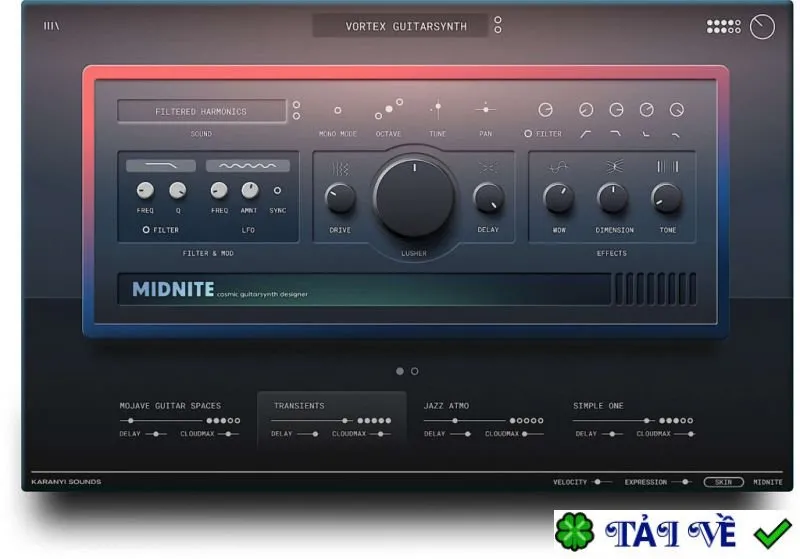Click the Pan slider control
The image size is (800, 559).
point(485,109)
